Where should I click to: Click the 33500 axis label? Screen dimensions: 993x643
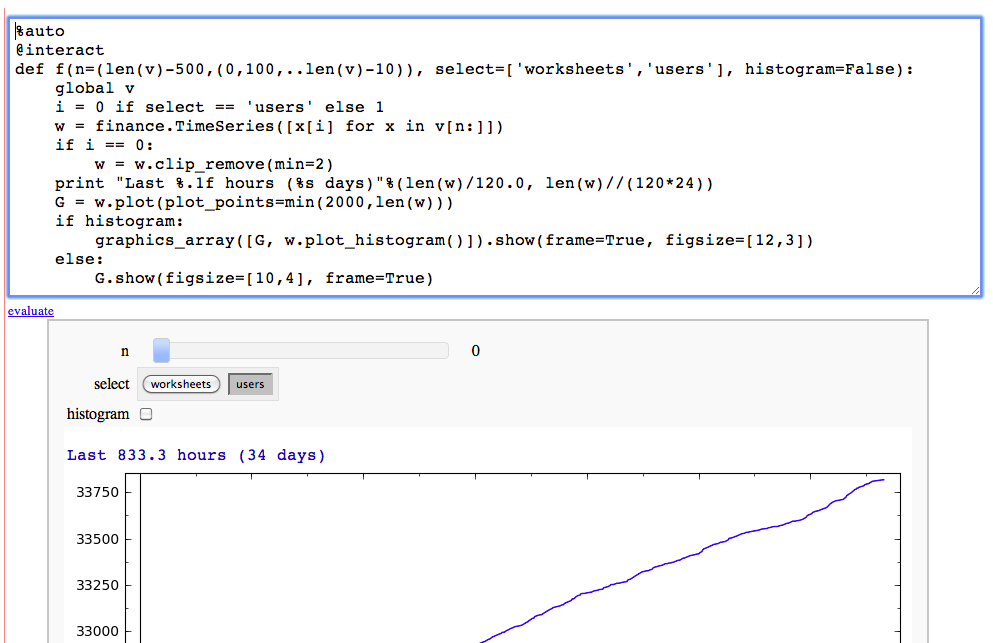(x=98, y=539)
